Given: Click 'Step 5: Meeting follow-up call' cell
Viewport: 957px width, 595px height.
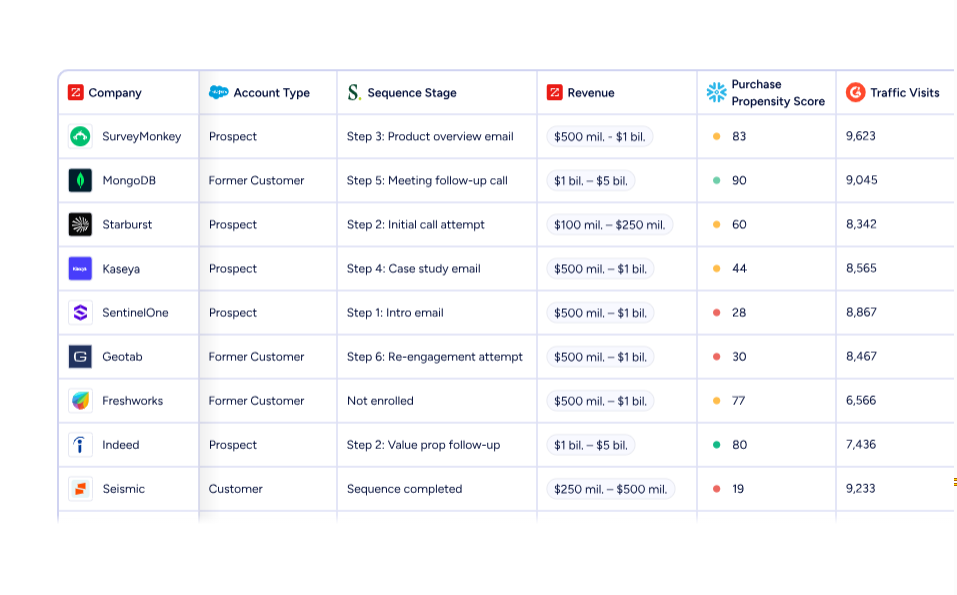Looking at the screenshot, I should click(427, 180).
